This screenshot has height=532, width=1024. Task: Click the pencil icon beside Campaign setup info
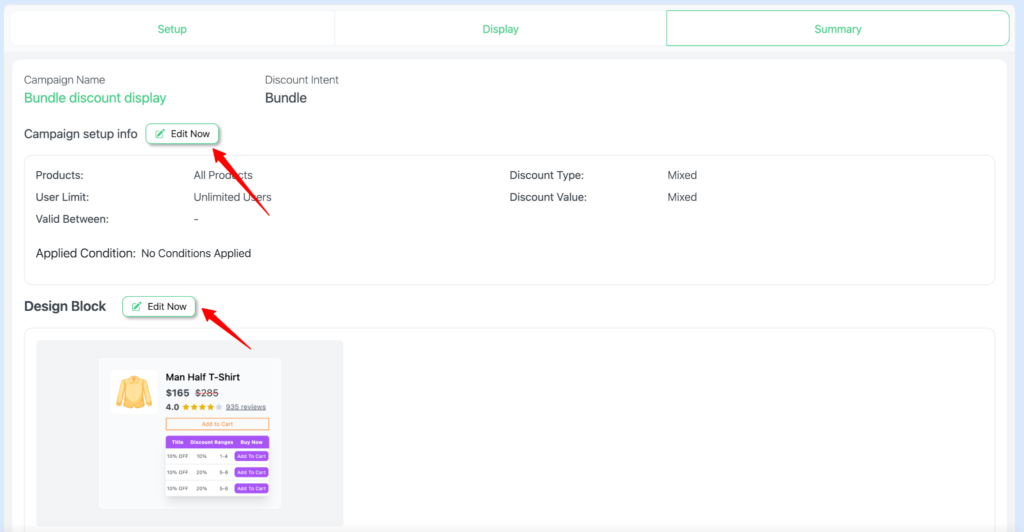pos(160,134)
